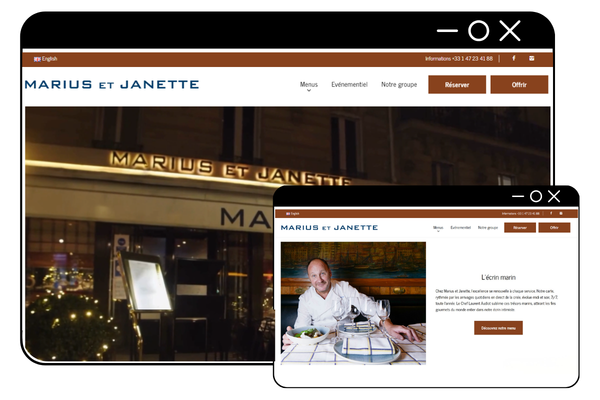Open Evénementiel in small window
Screen dimensions: 600x400
point(460,227)
